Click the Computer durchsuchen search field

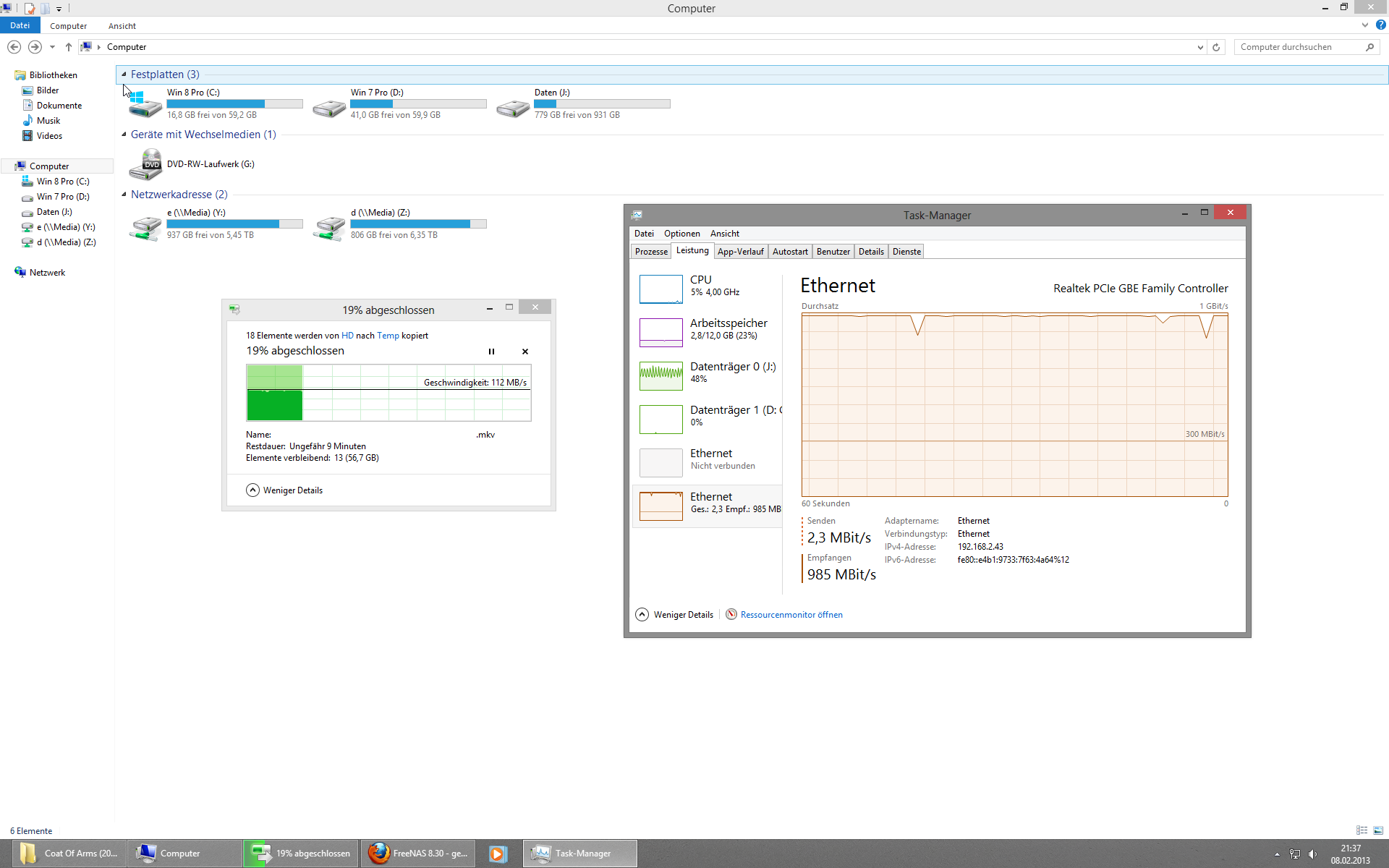pos(1297,47)
